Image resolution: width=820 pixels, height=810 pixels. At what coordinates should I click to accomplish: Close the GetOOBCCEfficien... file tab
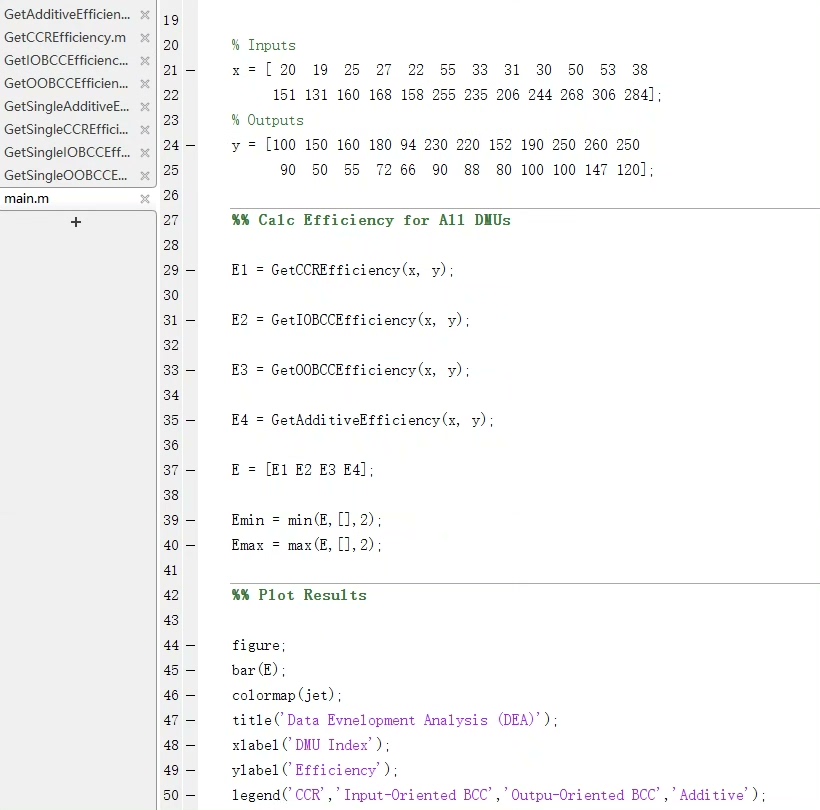click(x=145, y=84)
